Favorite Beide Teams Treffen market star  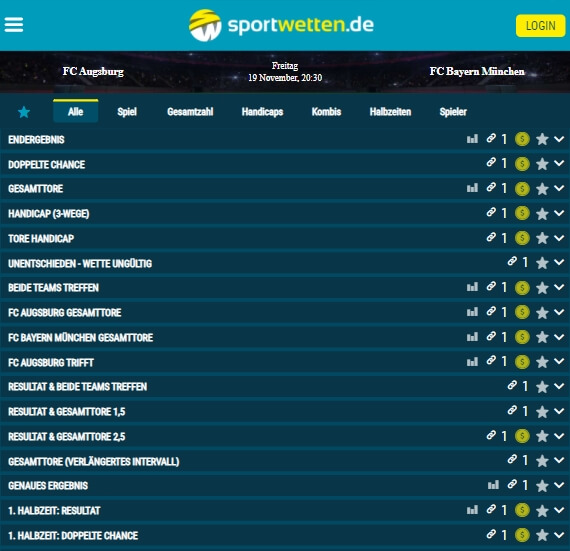(x=542, y=288)
